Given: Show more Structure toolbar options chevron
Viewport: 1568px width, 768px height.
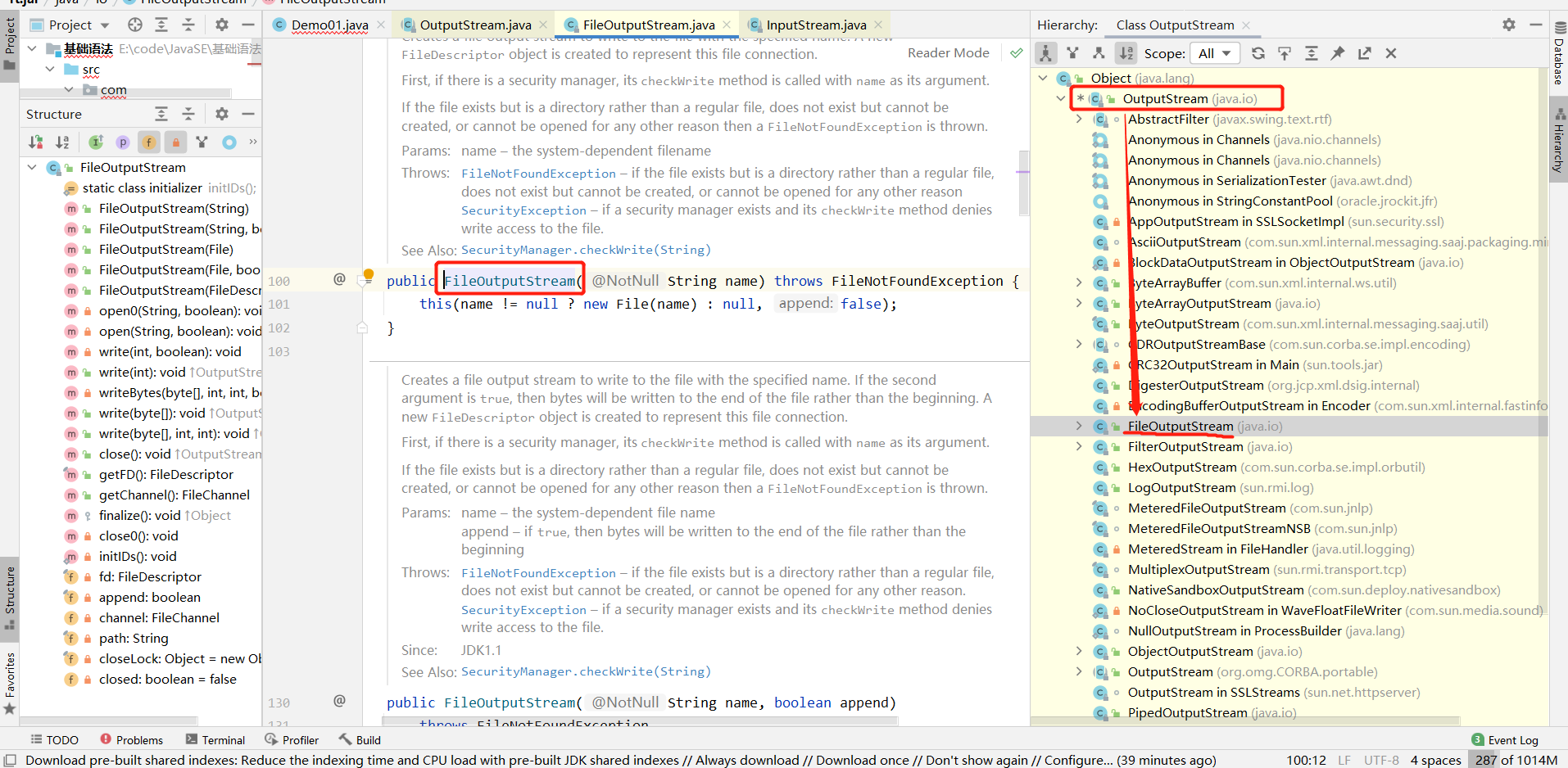Looking at the screenshot, I should 253,142.
